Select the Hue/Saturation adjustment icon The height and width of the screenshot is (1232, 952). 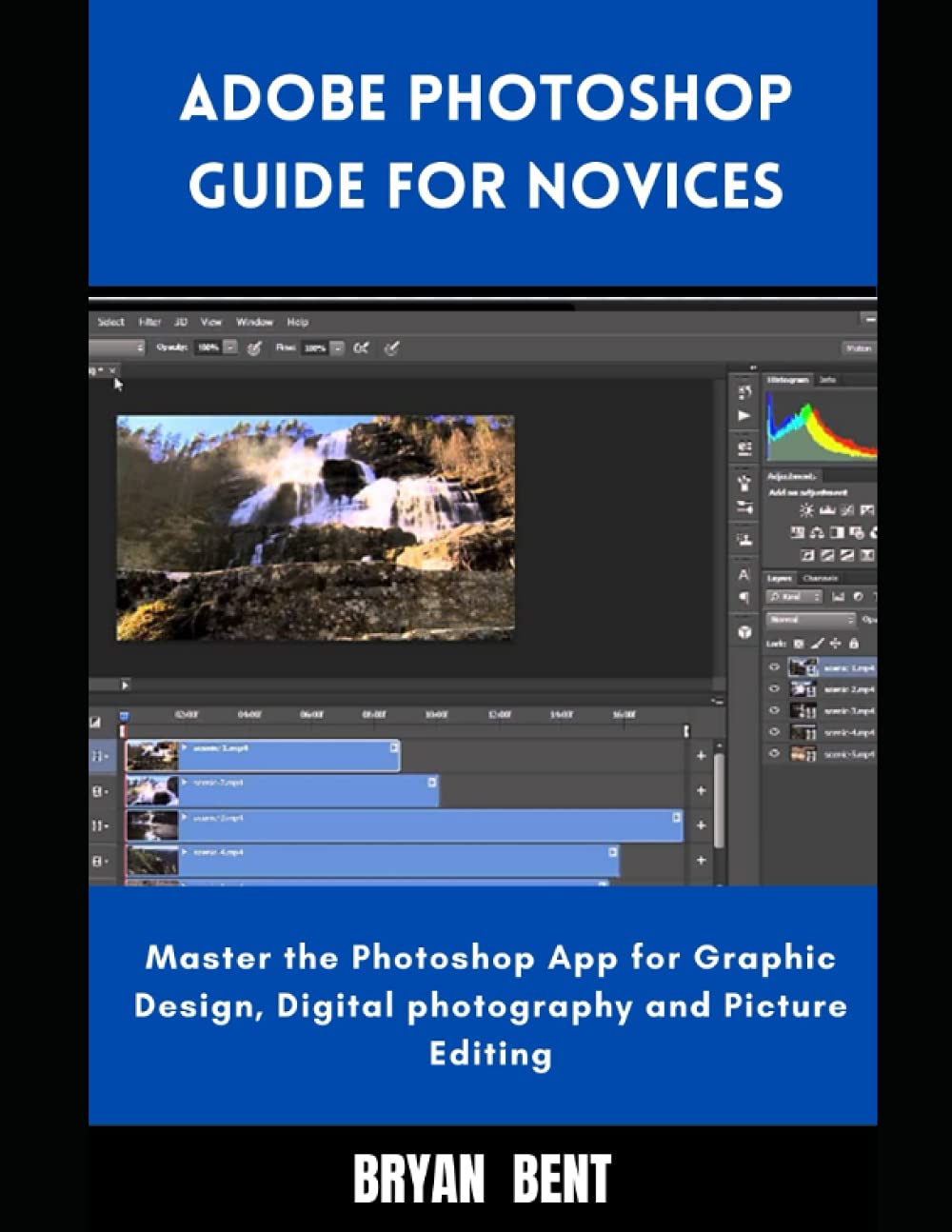click(x=819, y=533)
